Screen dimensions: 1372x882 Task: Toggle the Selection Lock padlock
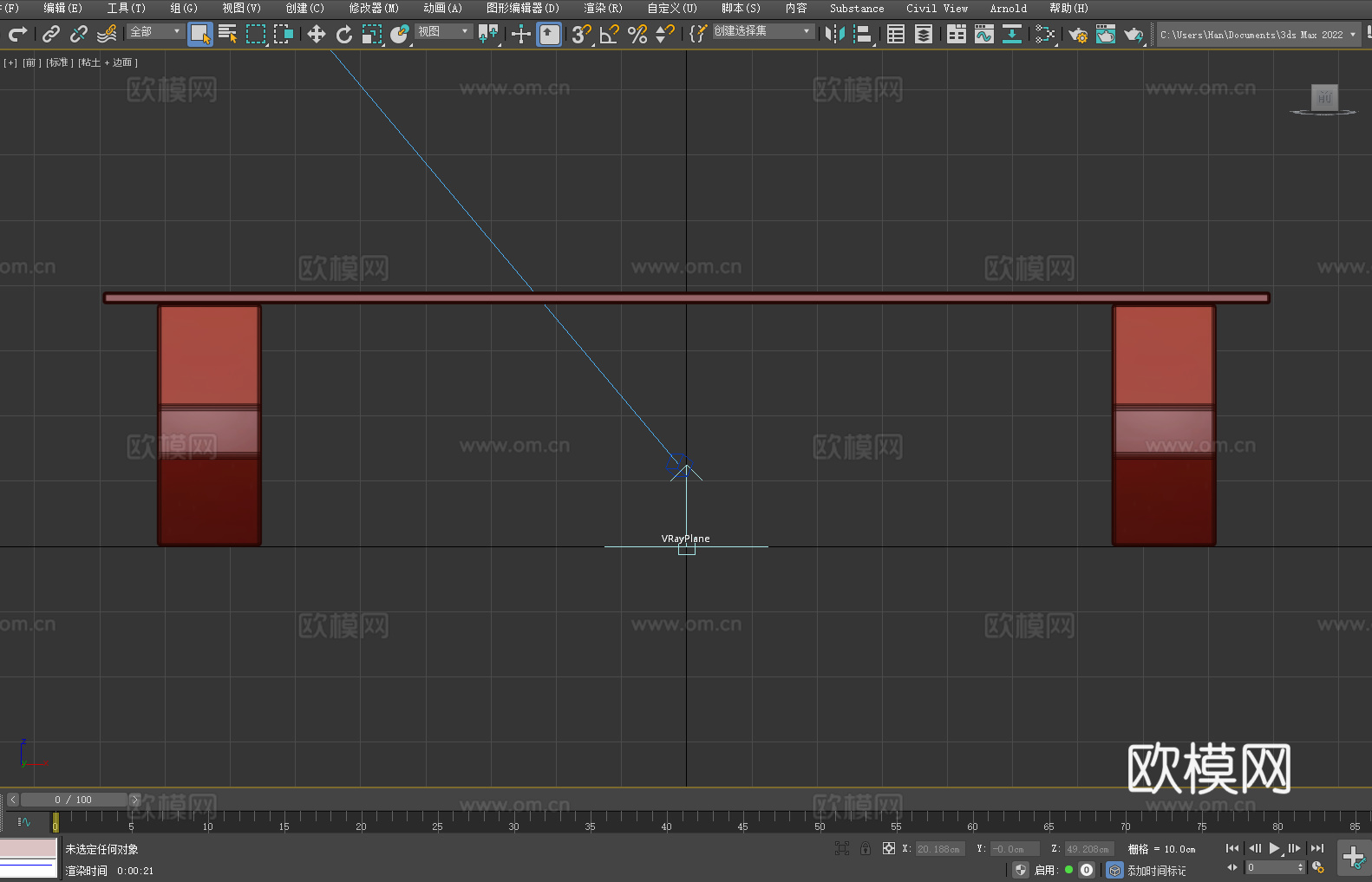866,848
